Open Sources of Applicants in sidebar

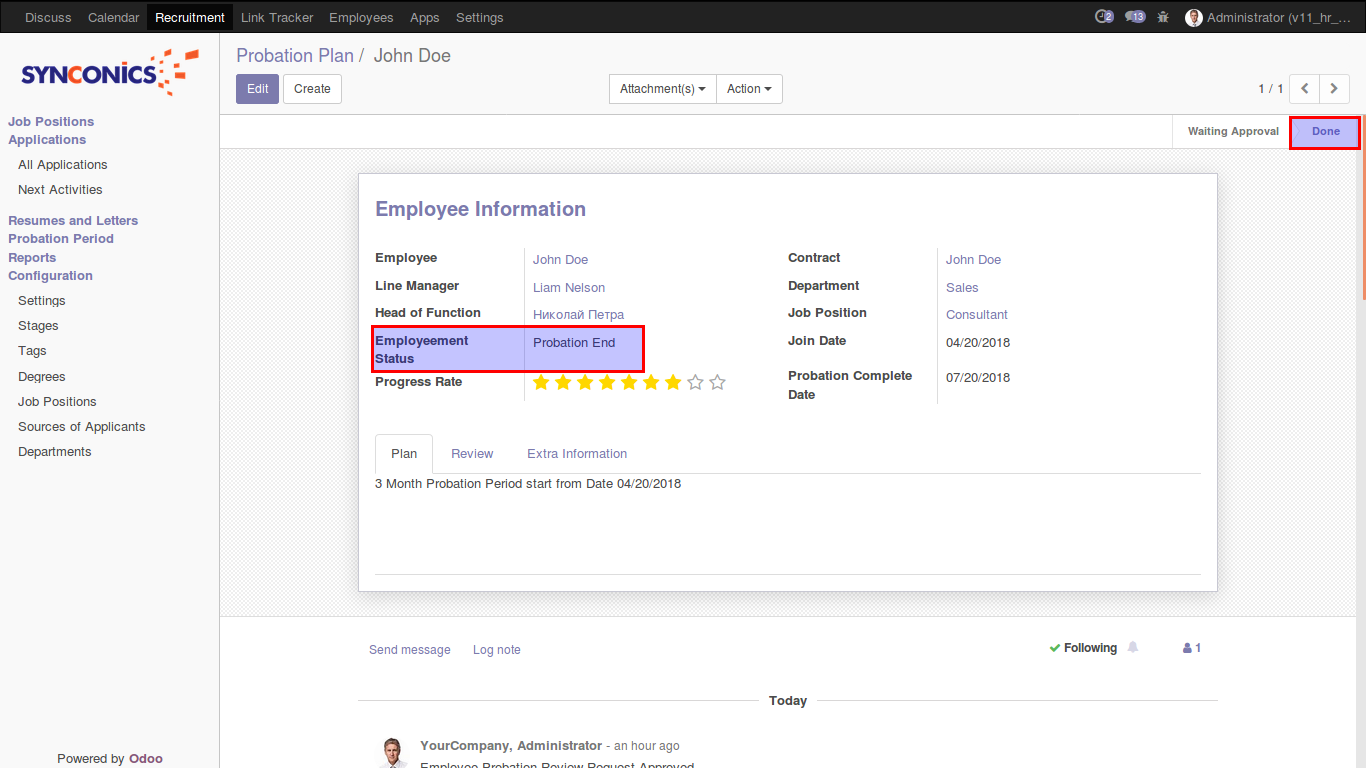pos(82,427)
